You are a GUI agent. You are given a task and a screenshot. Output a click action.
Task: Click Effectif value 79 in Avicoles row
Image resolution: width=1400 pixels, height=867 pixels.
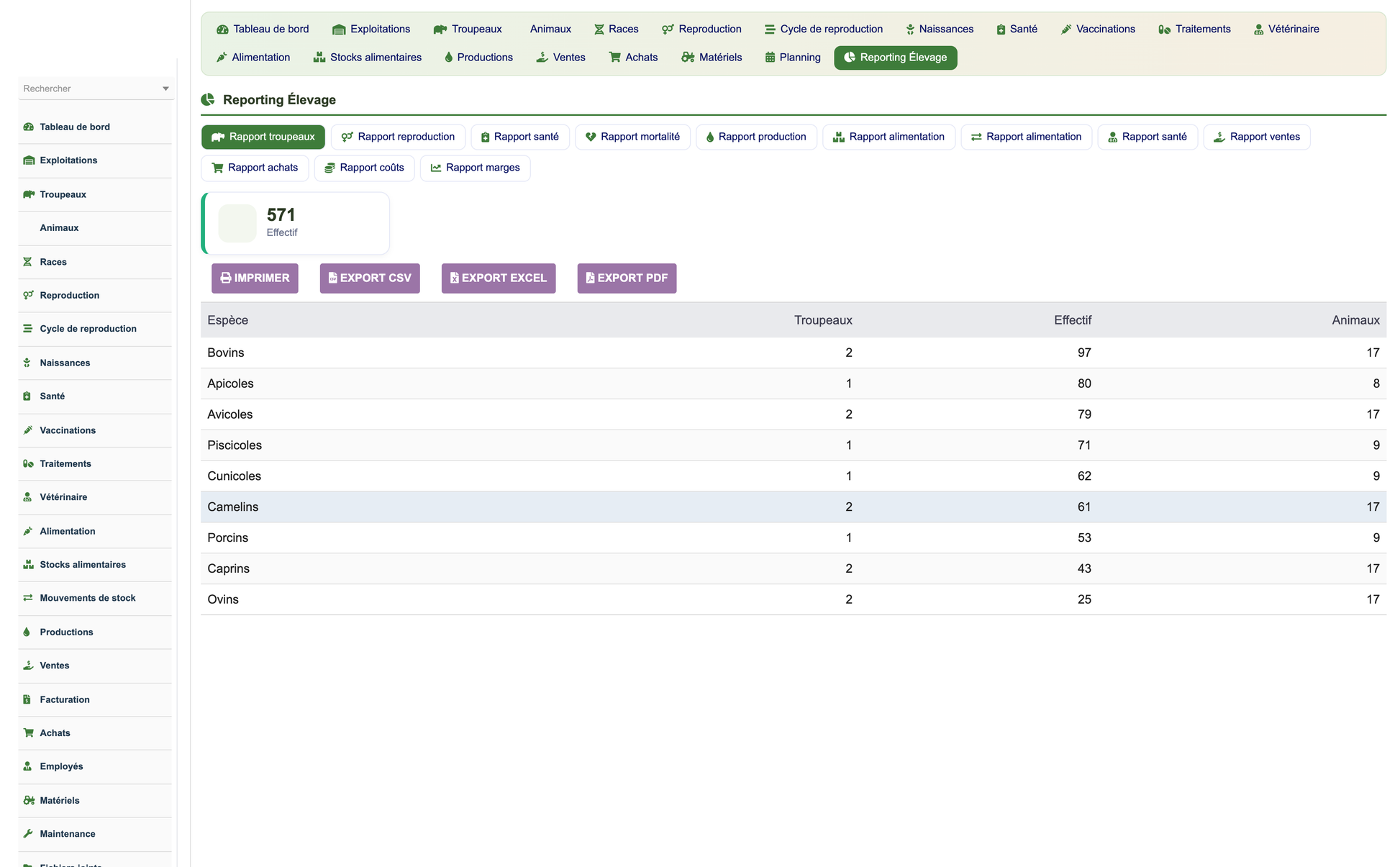tap(1084, 414)
